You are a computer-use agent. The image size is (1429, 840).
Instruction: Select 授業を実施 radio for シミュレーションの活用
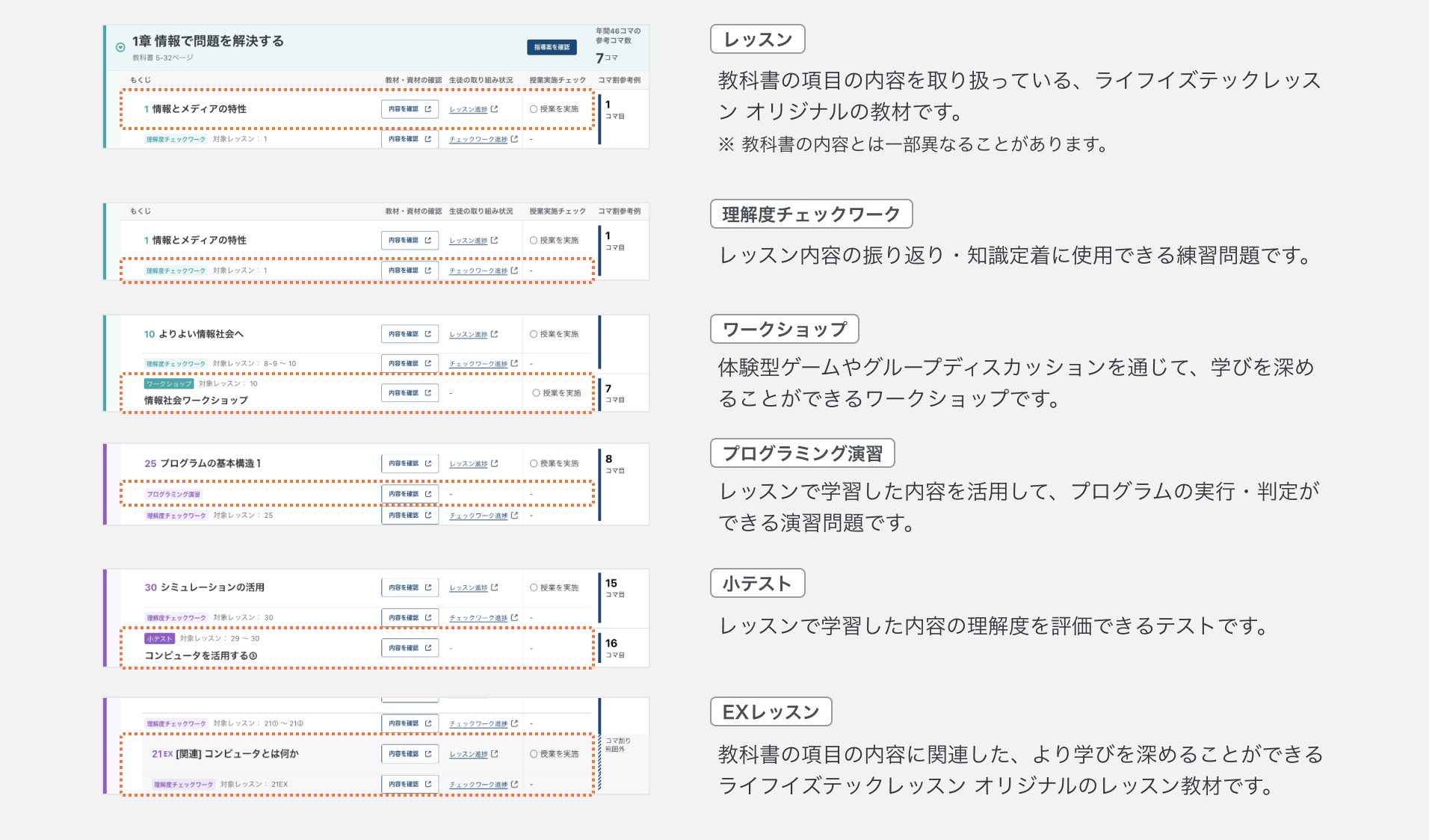pyautogui.click(x=534, y=587)
